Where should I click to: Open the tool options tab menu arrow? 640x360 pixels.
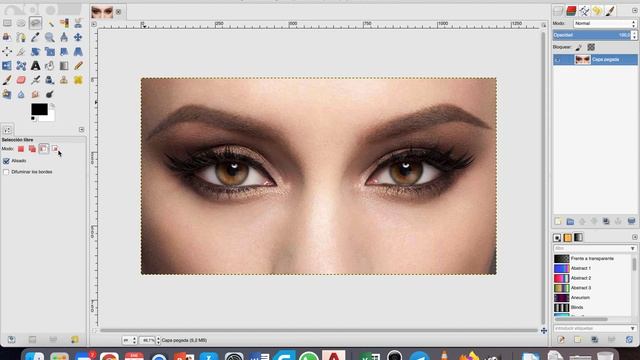pos(82,130)
